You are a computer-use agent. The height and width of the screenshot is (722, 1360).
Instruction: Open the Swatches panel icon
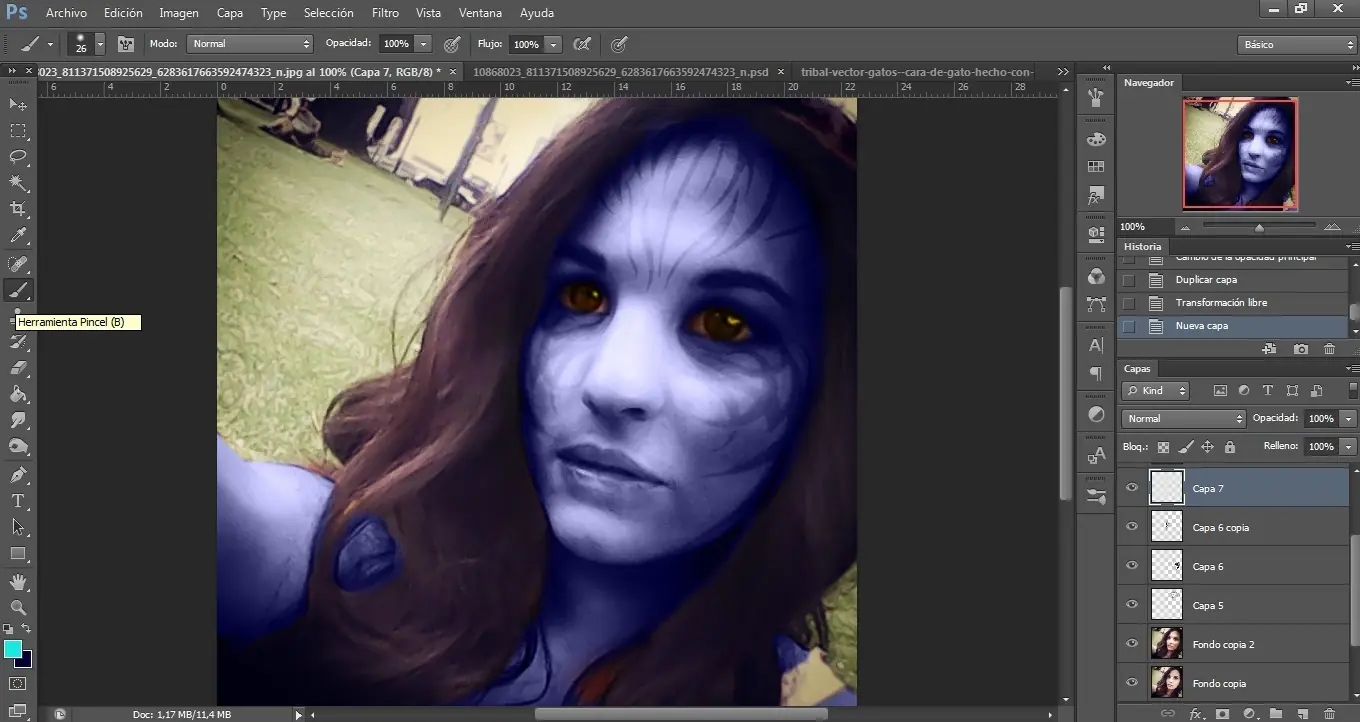point(1096,166)
